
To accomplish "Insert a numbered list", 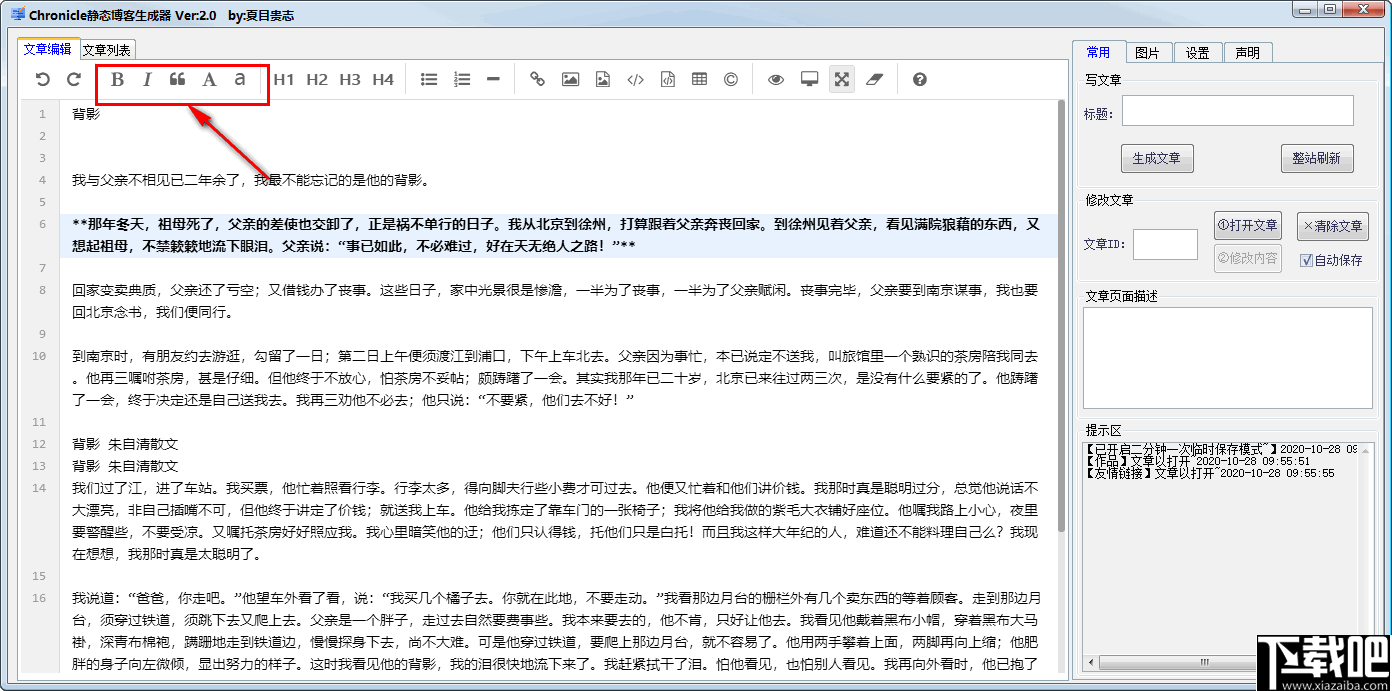I will [461, 79].
